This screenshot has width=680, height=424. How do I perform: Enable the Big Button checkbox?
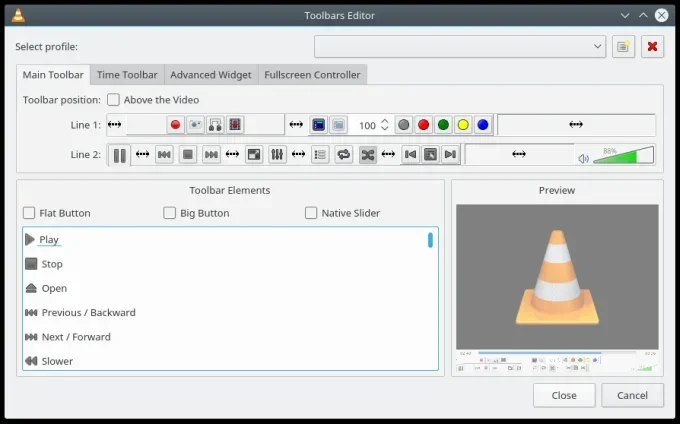tap(170, 213)
